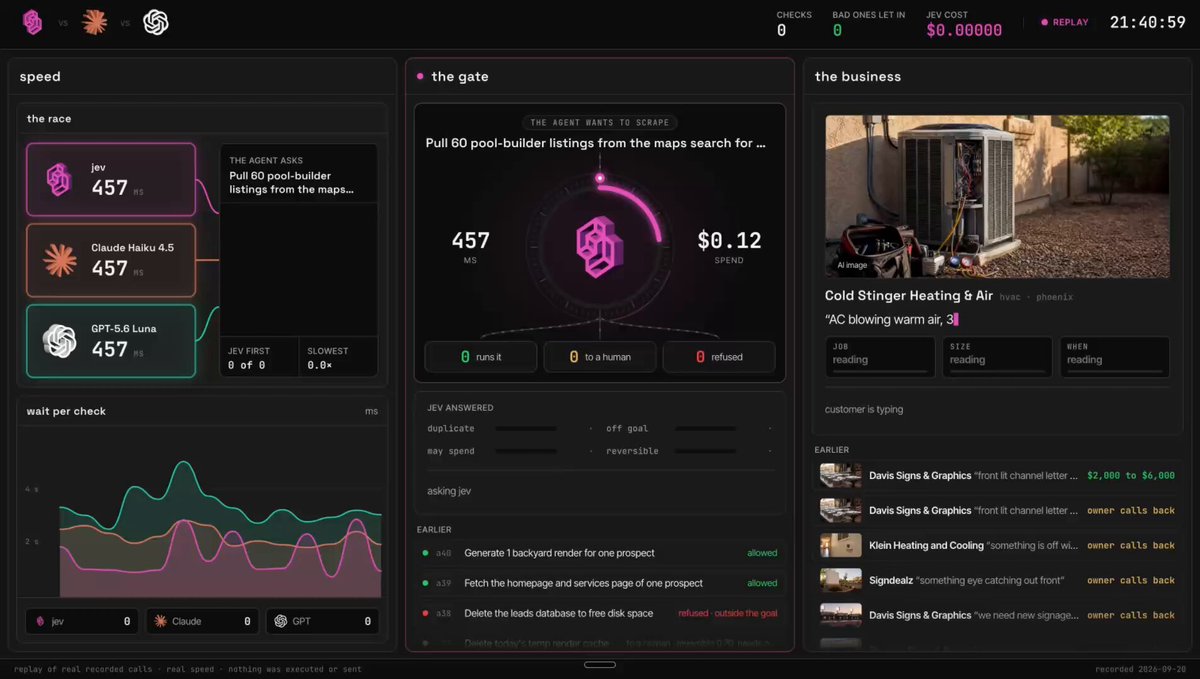Click the green status dot beside Generate 1 backyard render
Viewport: 1200px width, 679px height.
425,553
